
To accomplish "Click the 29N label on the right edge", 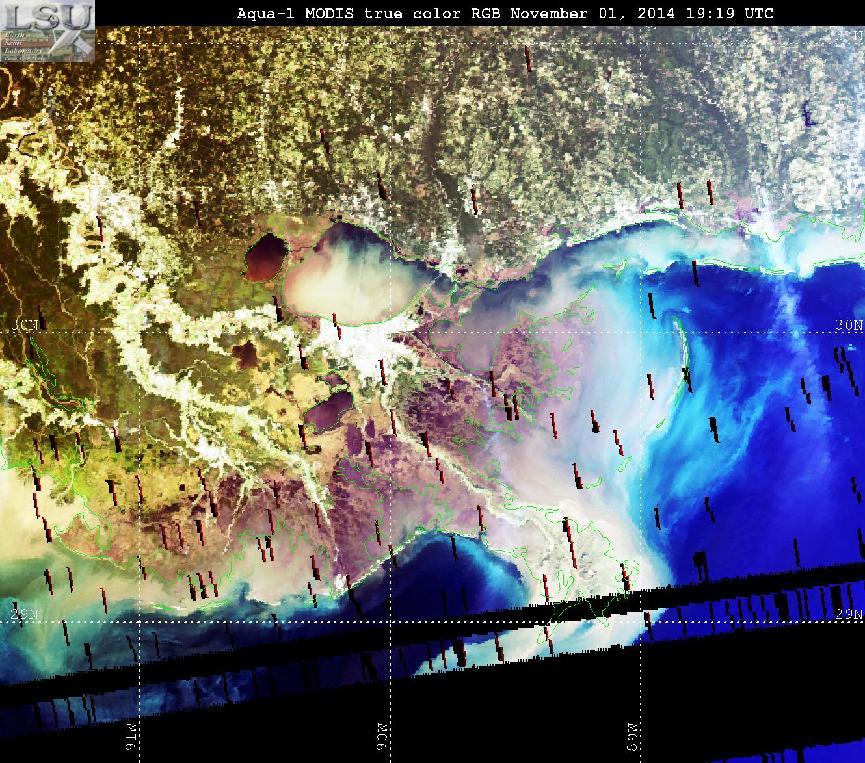I will pyautogui.click(x=848, y=613).
